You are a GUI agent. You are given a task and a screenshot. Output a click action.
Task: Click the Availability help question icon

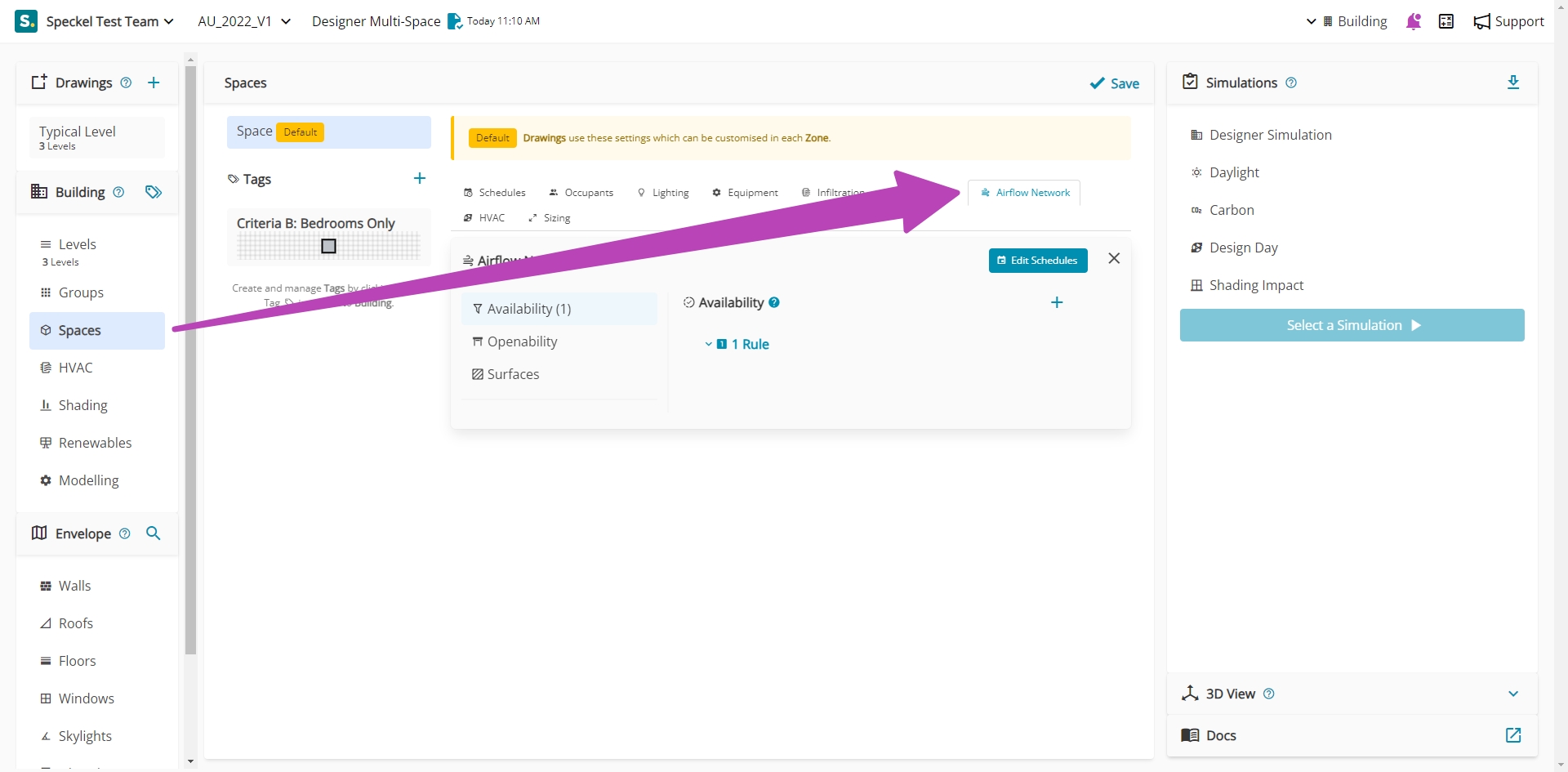[x=774, y=302]
